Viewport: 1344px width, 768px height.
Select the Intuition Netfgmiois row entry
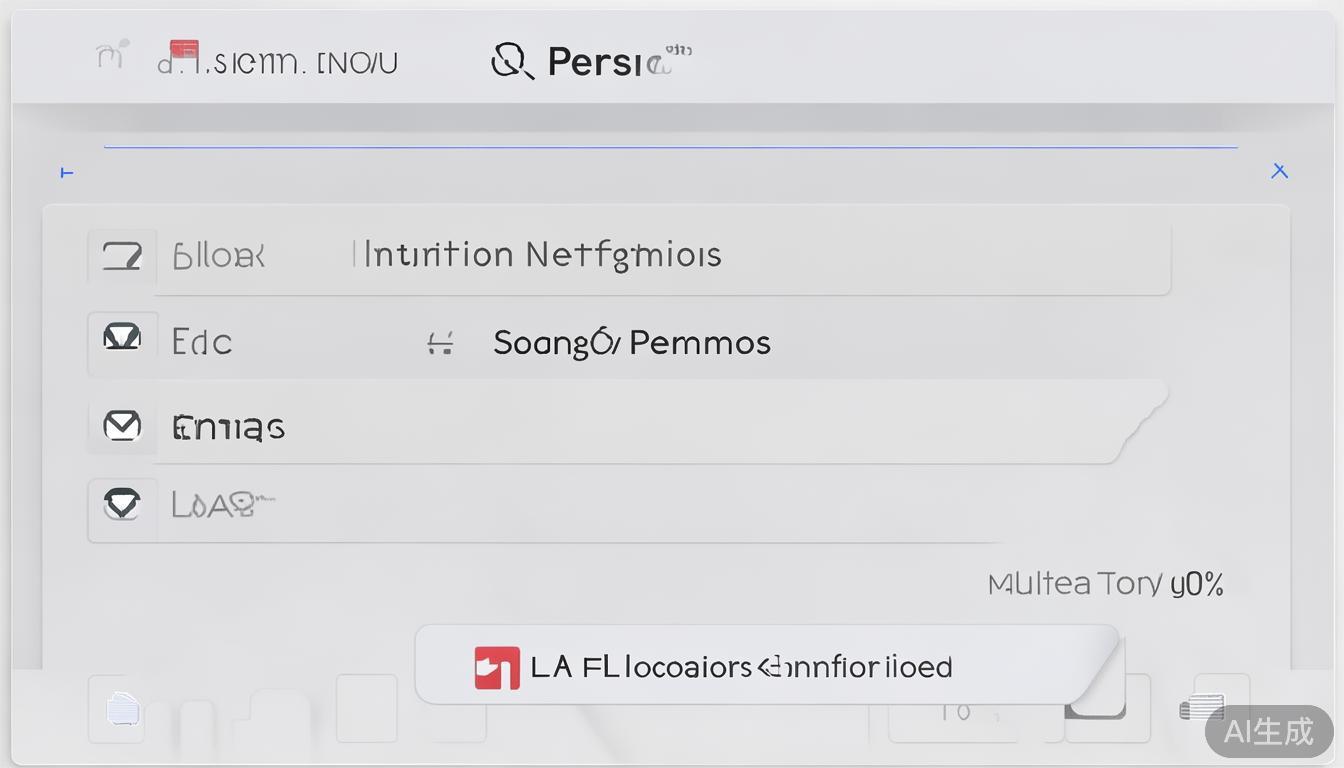(542, 255)
